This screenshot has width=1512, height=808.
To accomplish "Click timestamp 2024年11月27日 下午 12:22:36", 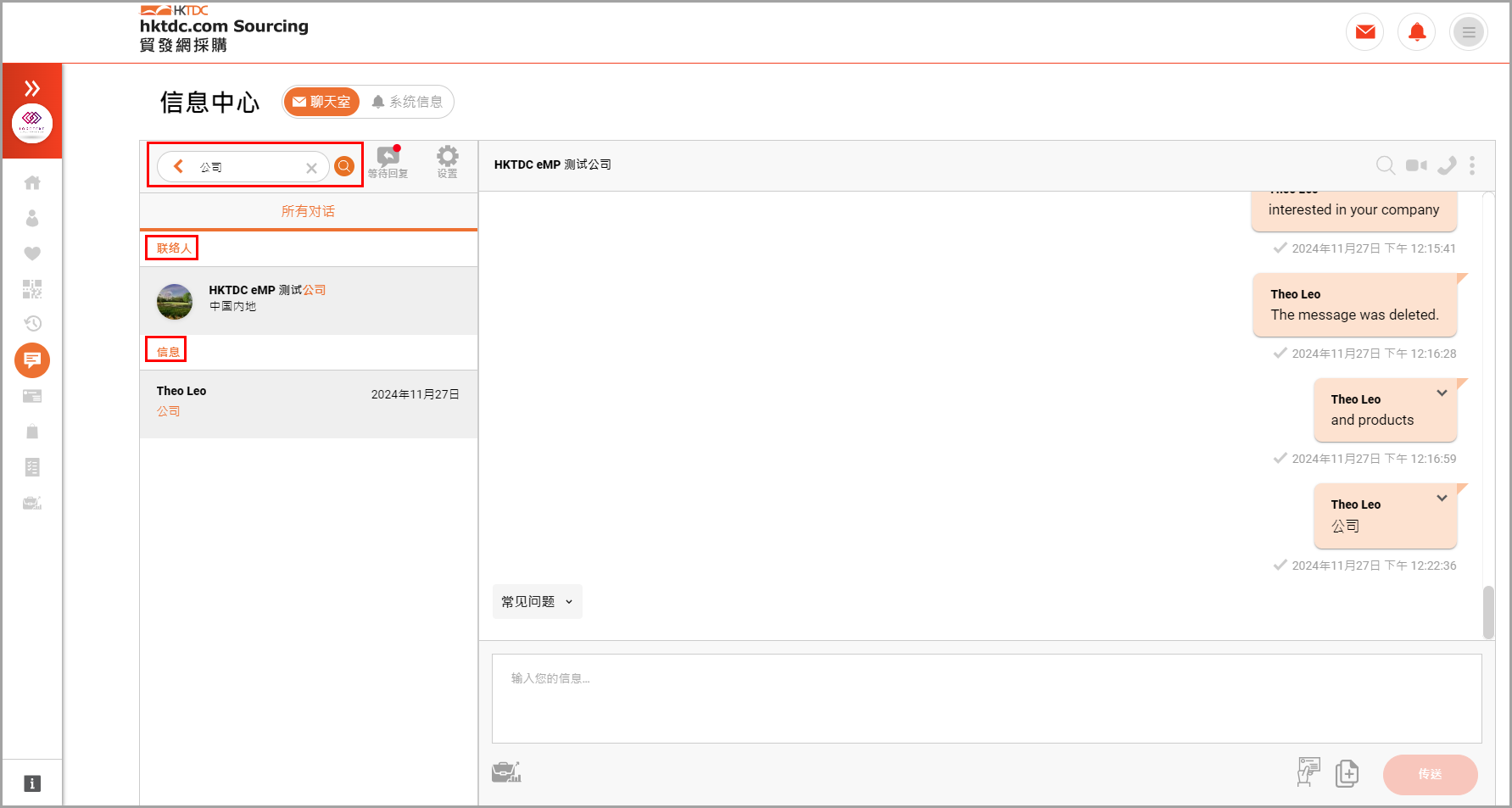I will pyautogui.click(x=1374, y=566).
